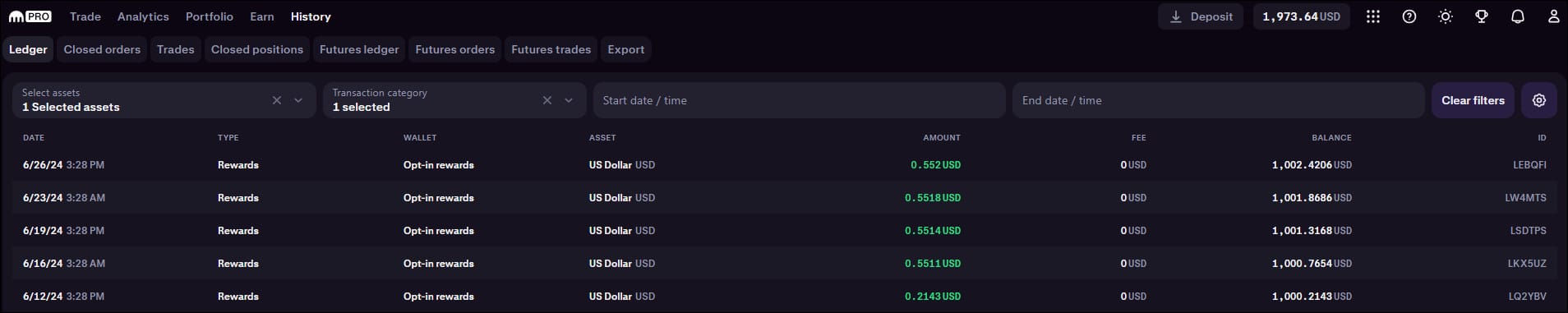Screen dimensions: 1568x313
Task: Expand the Transaction category dropdown
Action: tap(569, 100)
